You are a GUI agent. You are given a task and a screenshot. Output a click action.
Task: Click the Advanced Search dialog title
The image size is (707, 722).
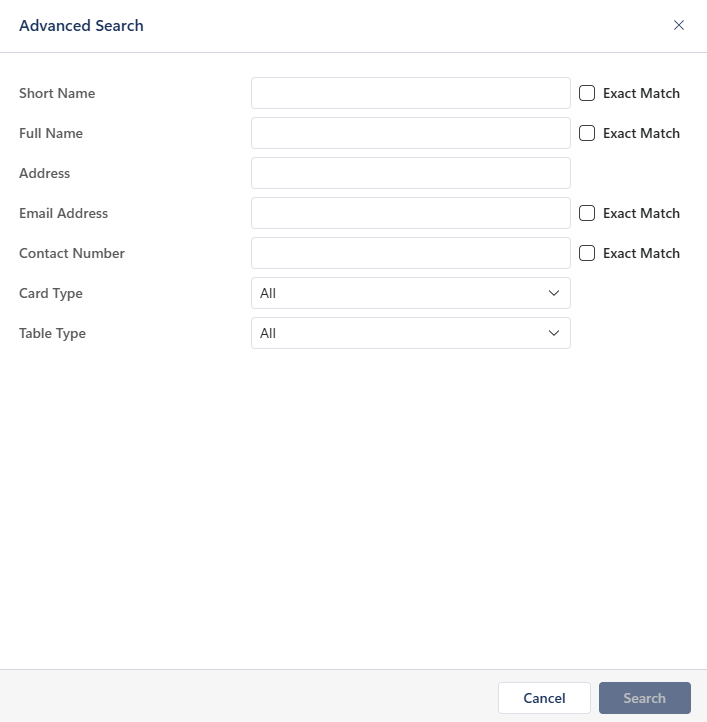pos(81,26)
